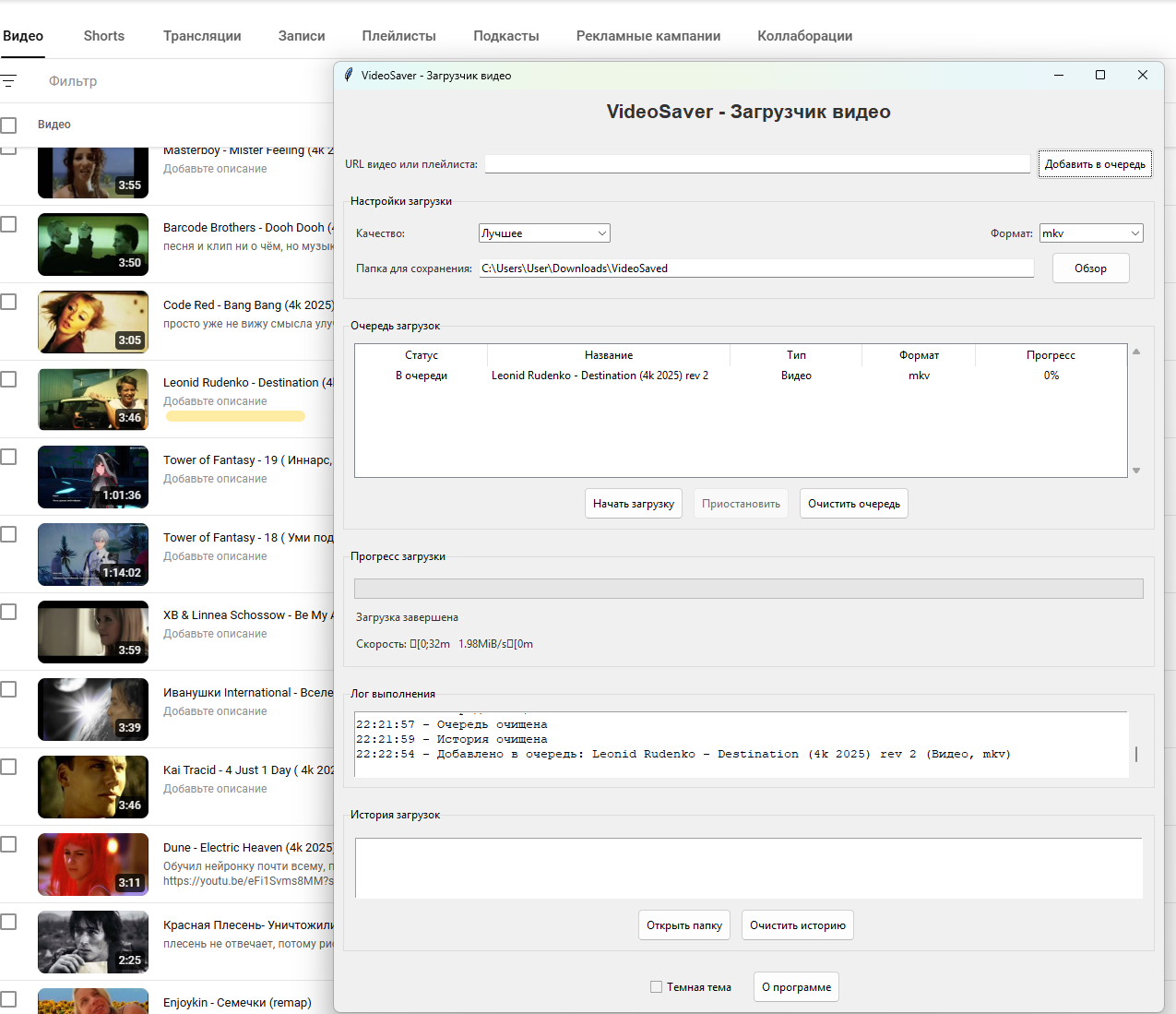Go to the Трансляции tab
The width and height of the screenshot is (1176, 1014).
(202, 36)
